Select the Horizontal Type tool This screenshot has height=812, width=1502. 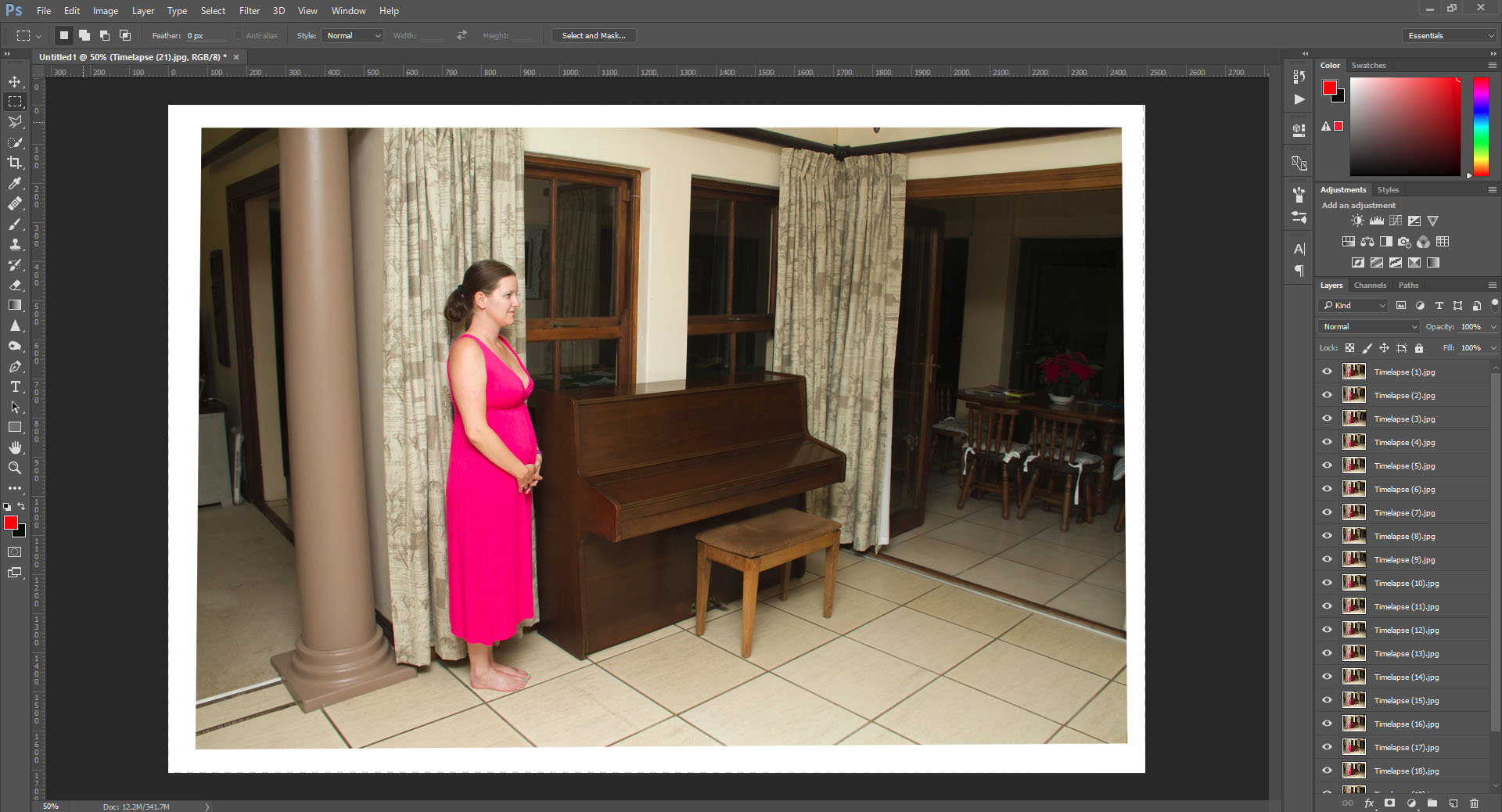click(15, 386)
